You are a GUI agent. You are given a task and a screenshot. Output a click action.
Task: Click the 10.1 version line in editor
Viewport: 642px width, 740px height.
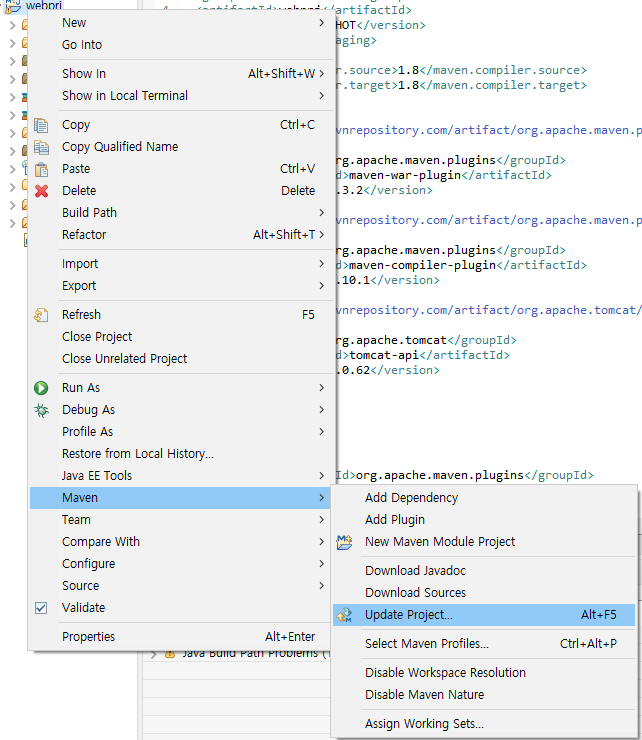388,280
